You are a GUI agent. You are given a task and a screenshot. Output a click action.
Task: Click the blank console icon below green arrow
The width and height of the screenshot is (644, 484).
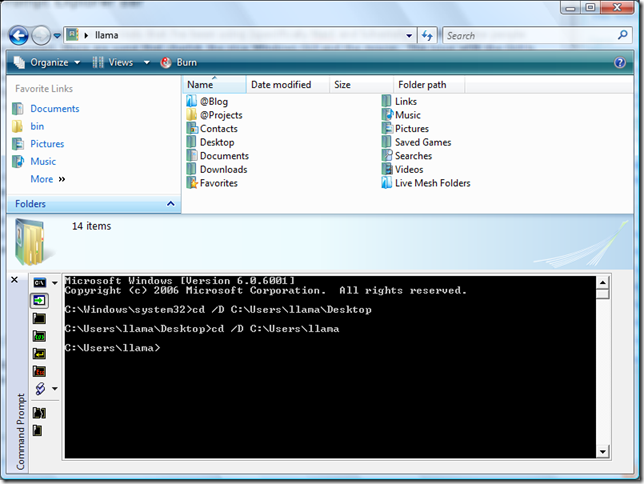pos(39,318)
